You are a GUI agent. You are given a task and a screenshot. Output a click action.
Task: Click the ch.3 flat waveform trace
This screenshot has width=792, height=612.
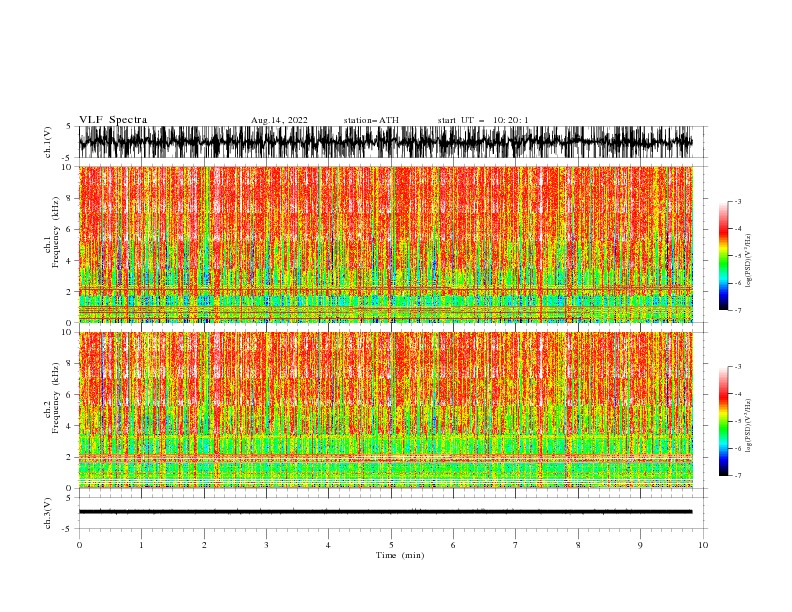385,512
